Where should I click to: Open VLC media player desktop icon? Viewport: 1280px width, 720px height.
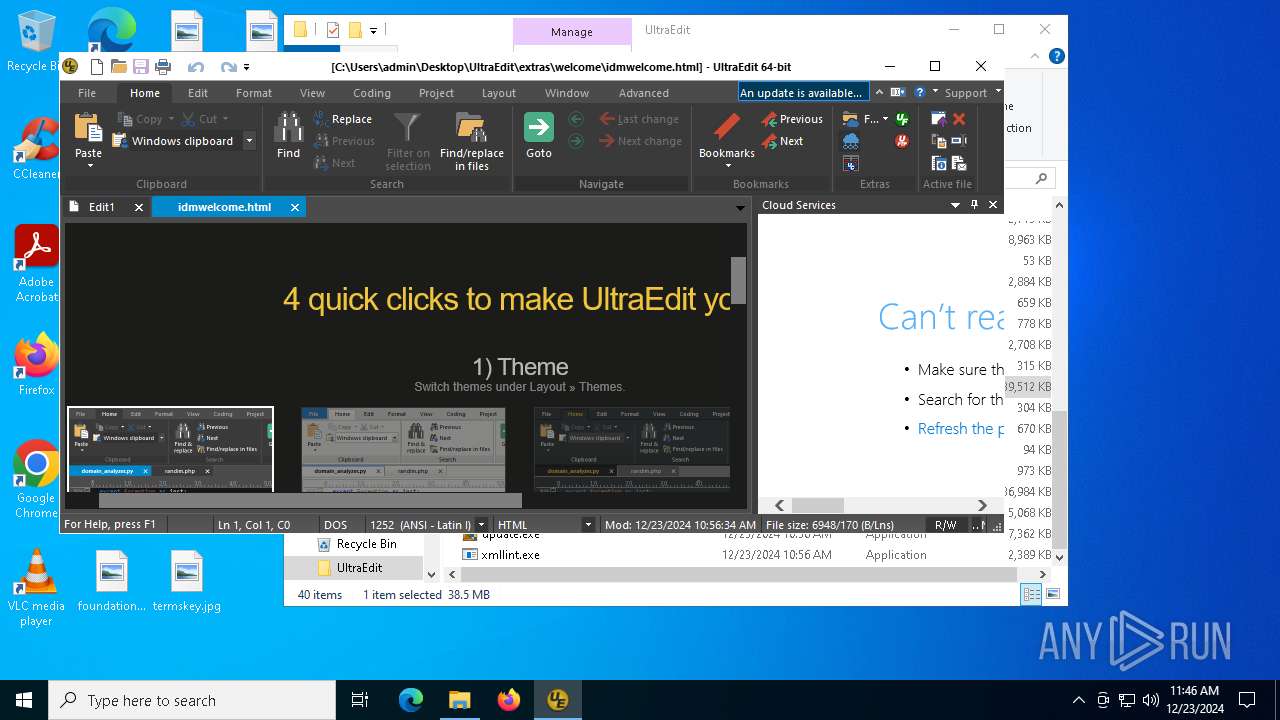[x=36, y=588]
